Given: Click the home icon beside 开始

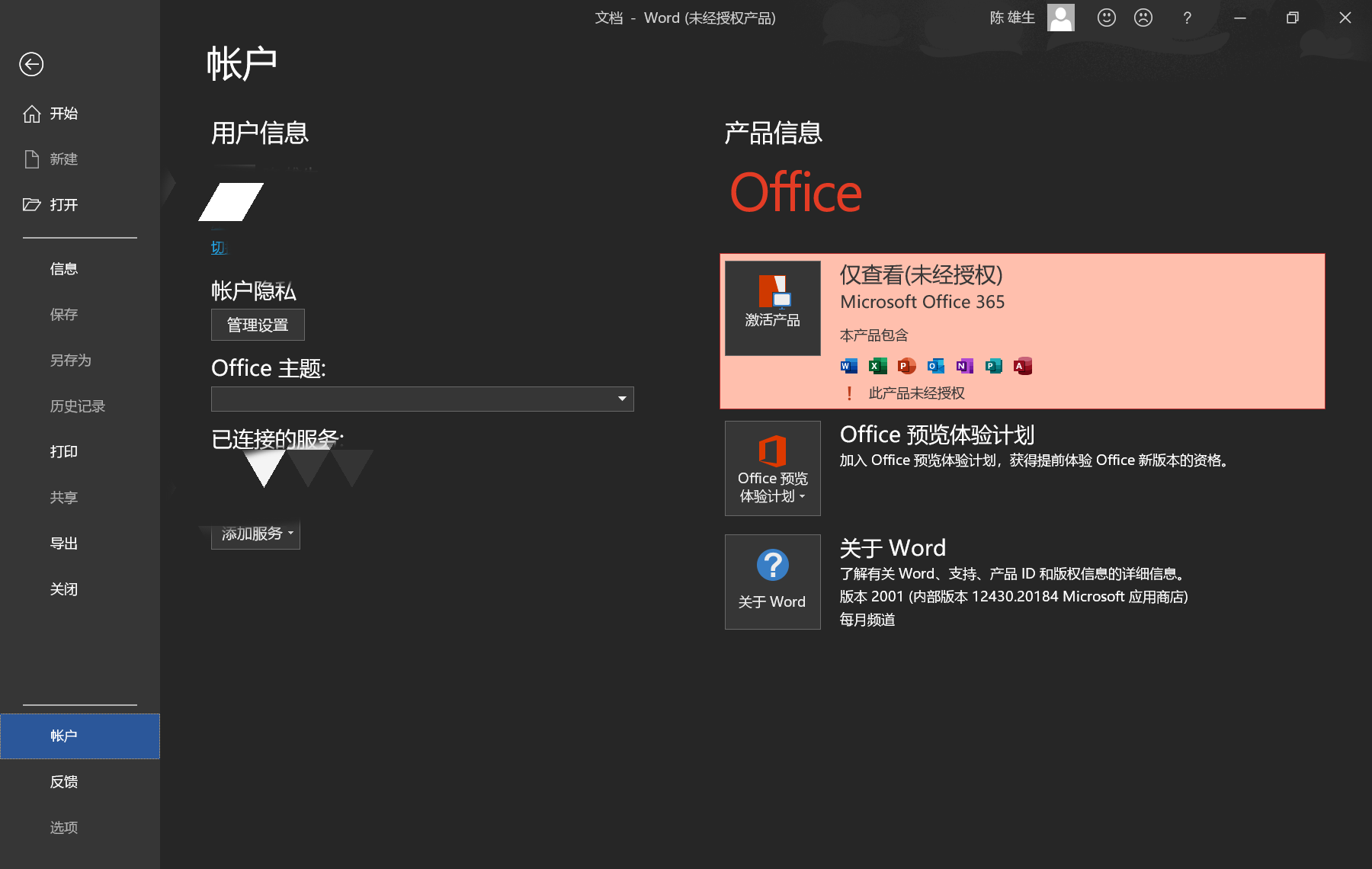Looking at the screenshot, I should point(31,114).
